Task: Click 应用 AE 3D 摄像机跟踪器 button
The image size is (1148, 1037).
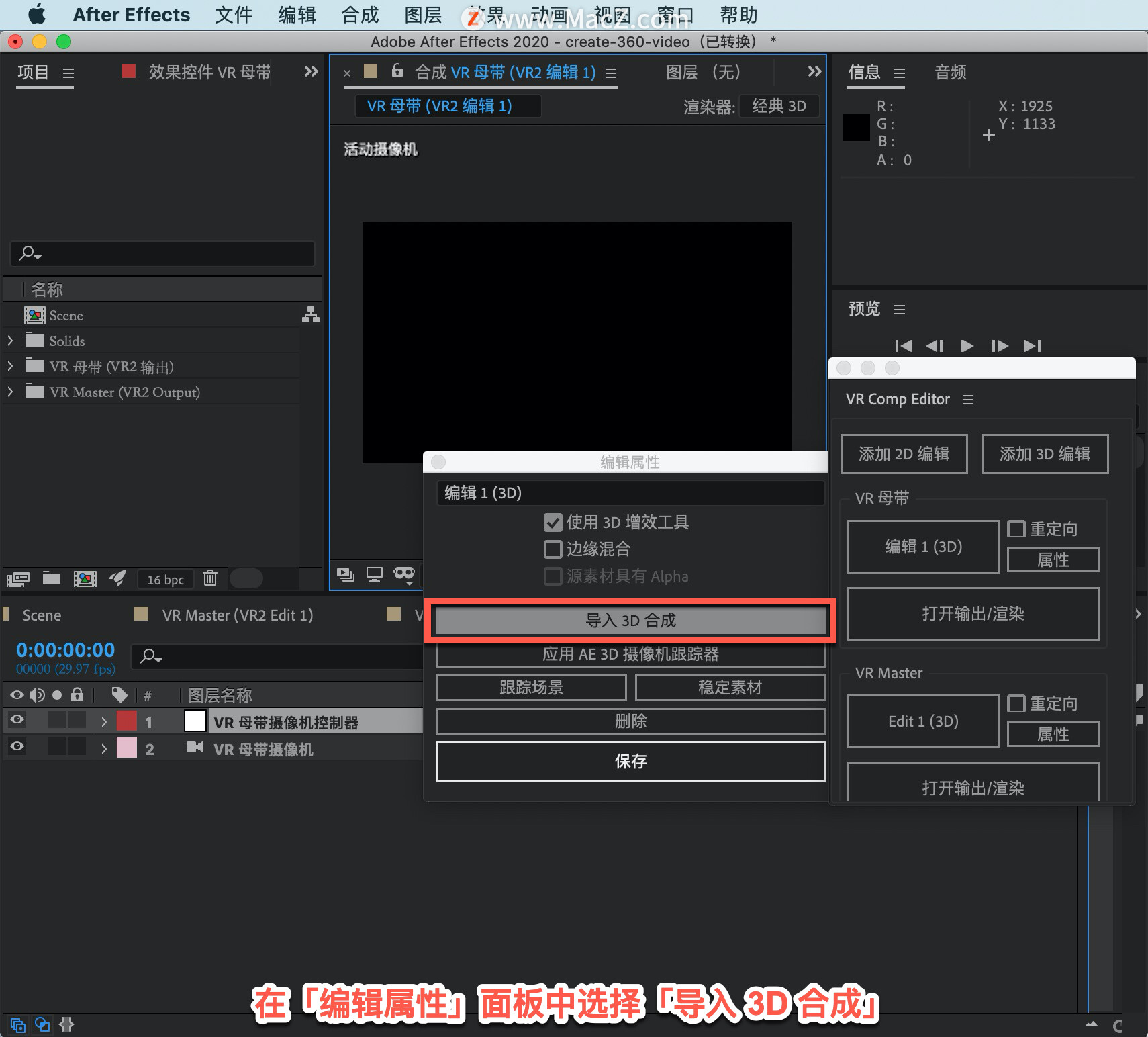Action: (x=630, y=654)
